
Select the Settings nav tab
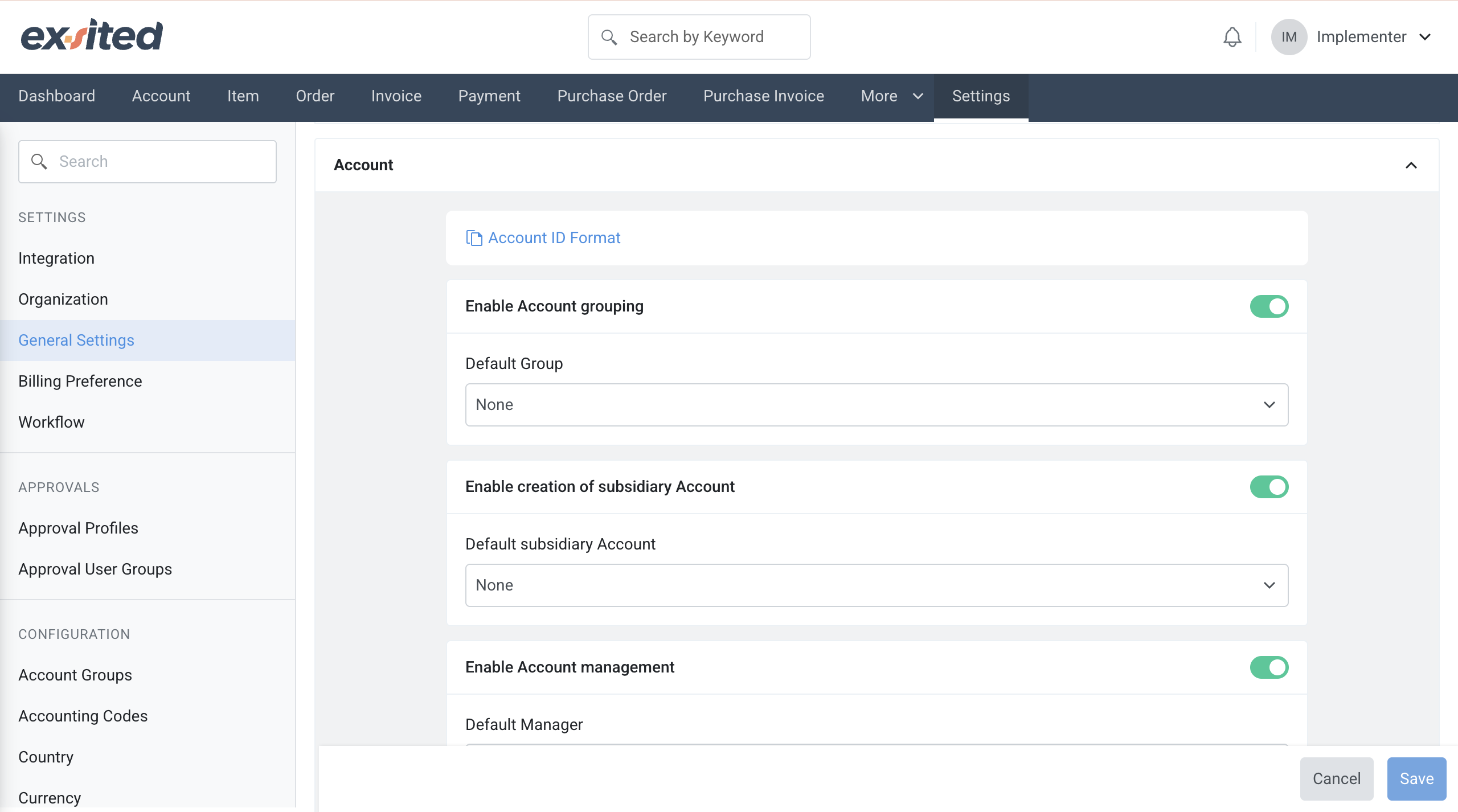(x=981, y=96)
